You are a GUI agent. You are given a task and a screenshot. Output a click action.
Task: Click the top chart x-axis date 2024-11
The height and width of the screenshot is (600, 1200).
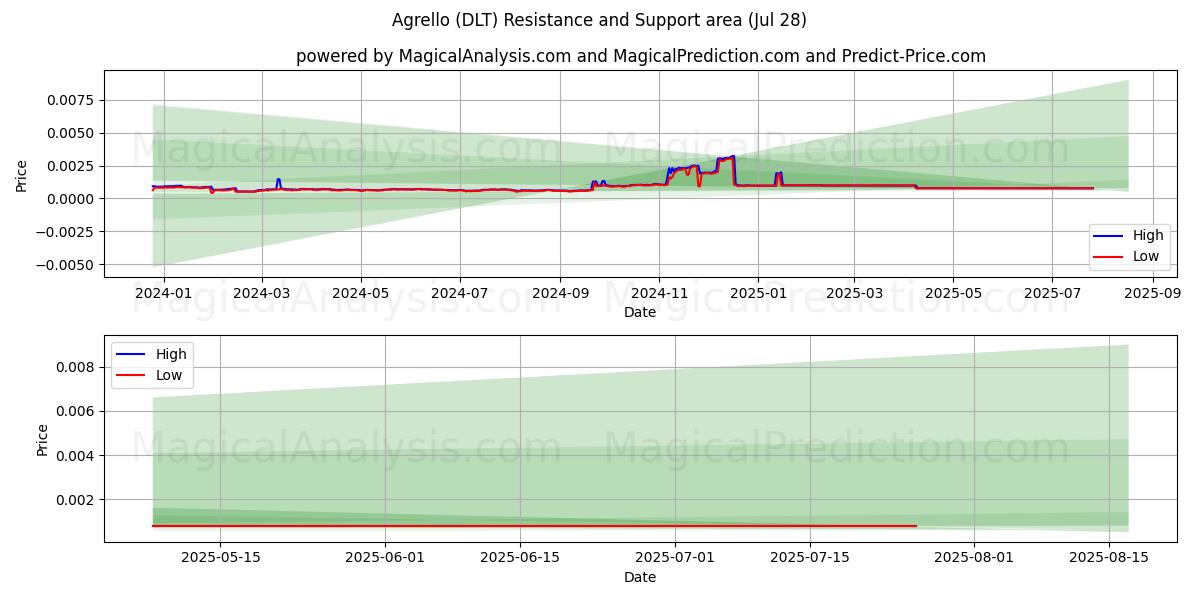[658, 293]
